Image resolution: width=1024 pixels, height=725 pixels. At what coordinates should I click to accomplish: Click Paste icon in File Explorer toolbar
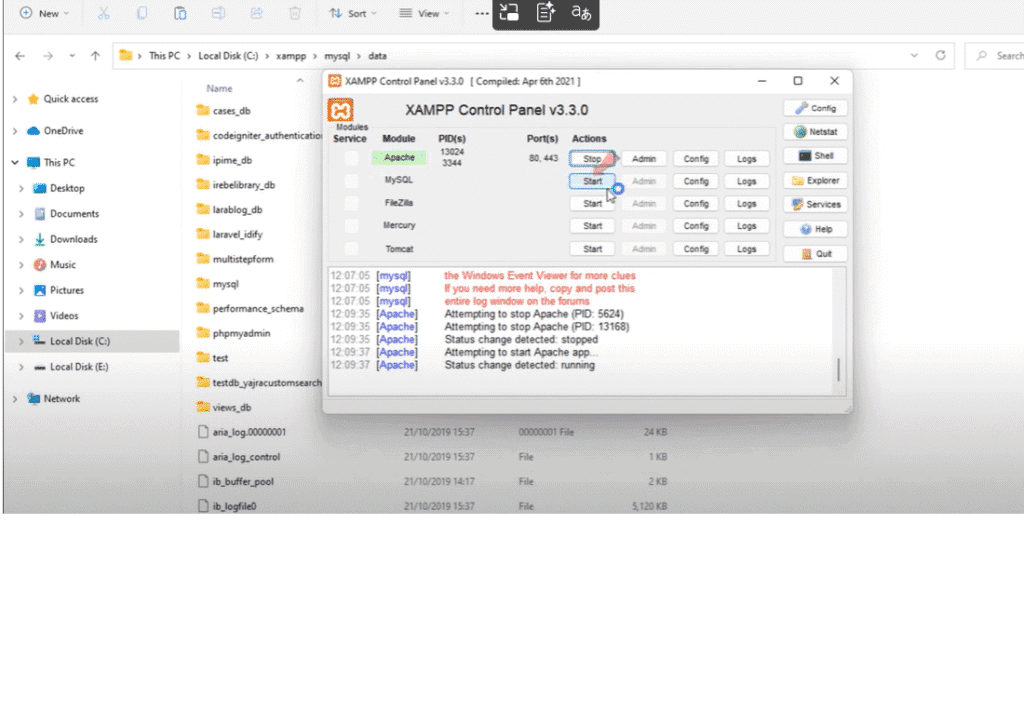tap(180, 13)
